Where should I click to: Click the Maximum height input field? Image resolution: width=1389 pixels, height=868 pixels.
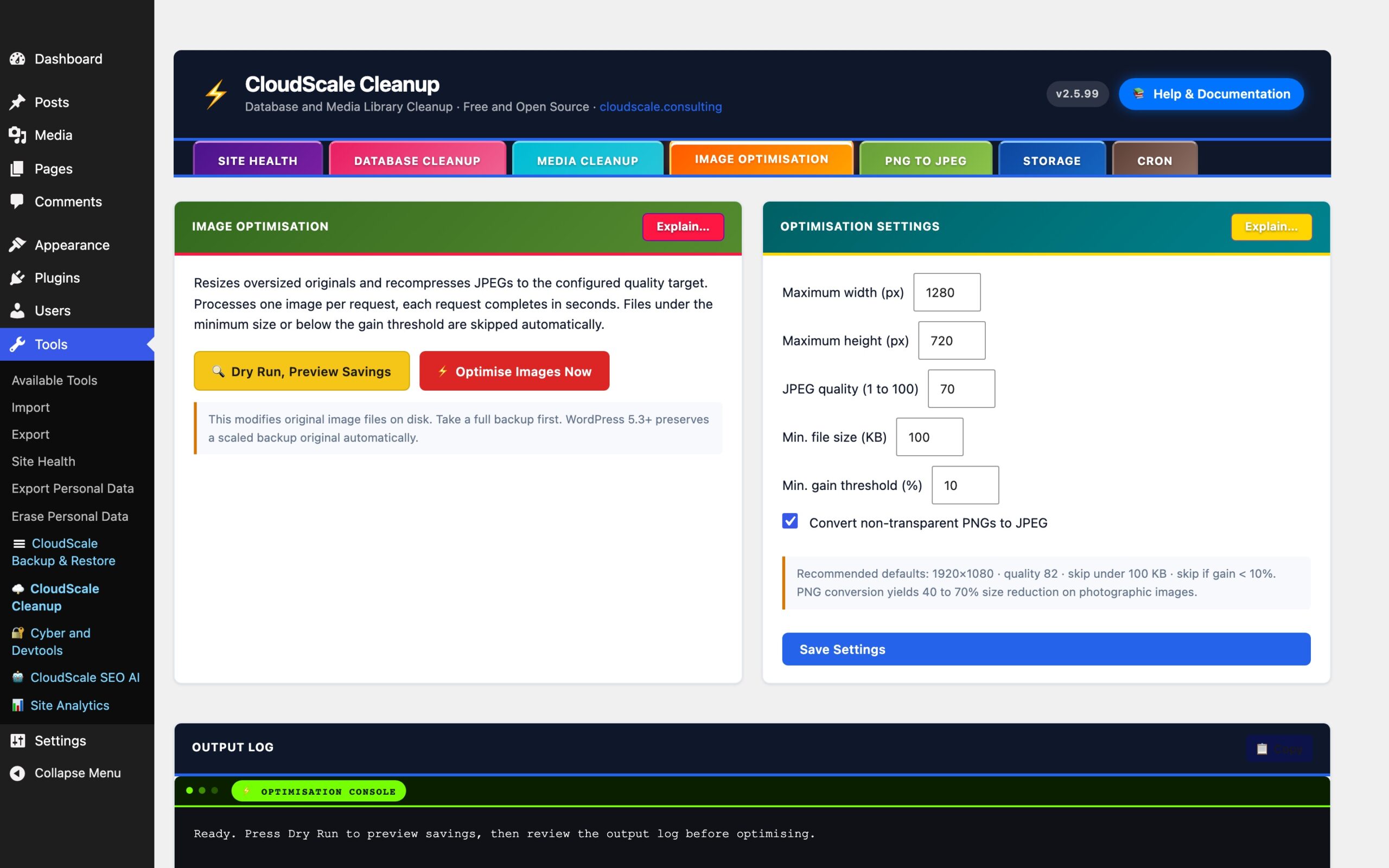point(952,341)
